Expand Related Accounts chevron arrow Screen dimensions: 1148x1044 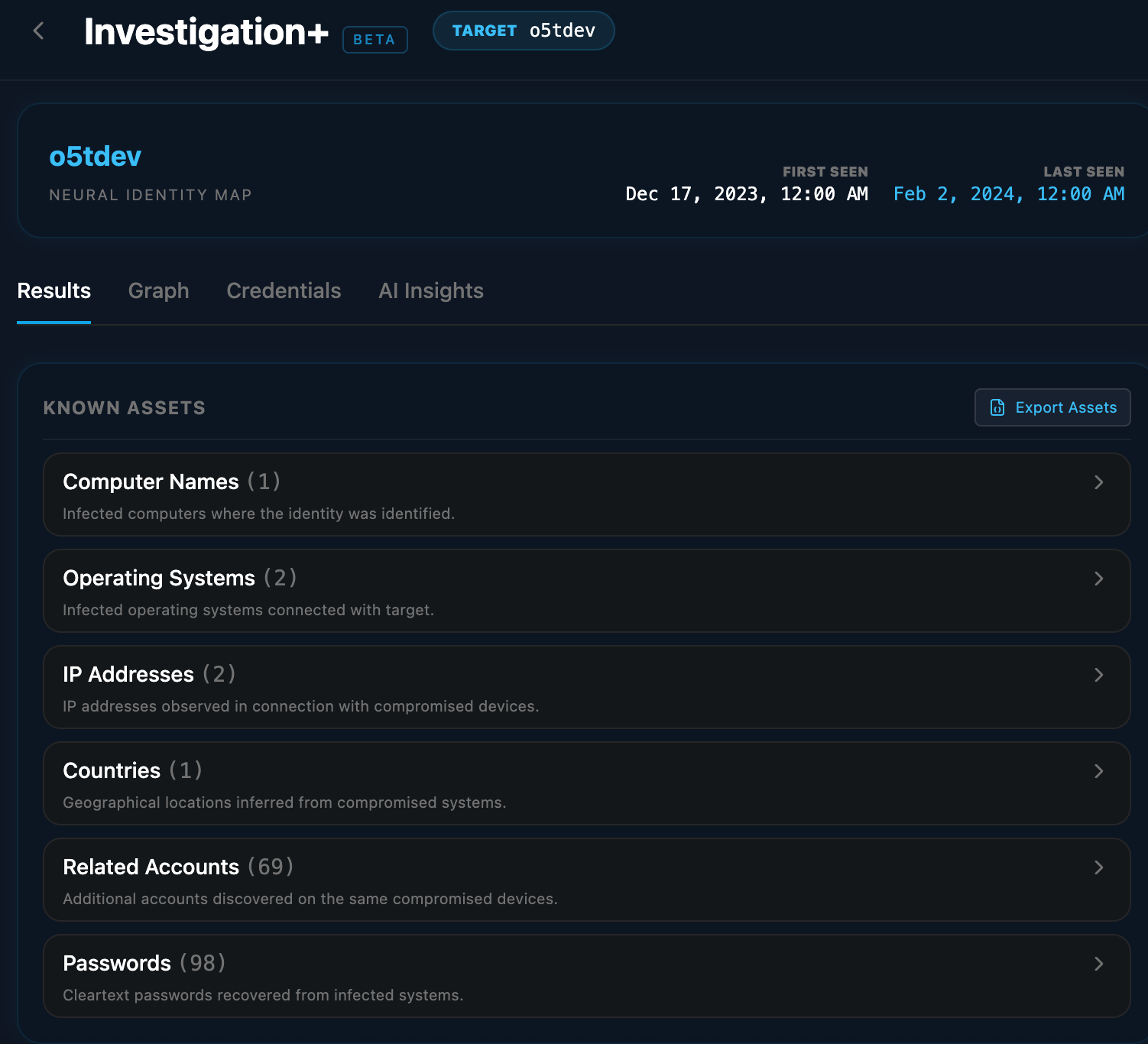pyautogui.click(x=1098, y=867)
